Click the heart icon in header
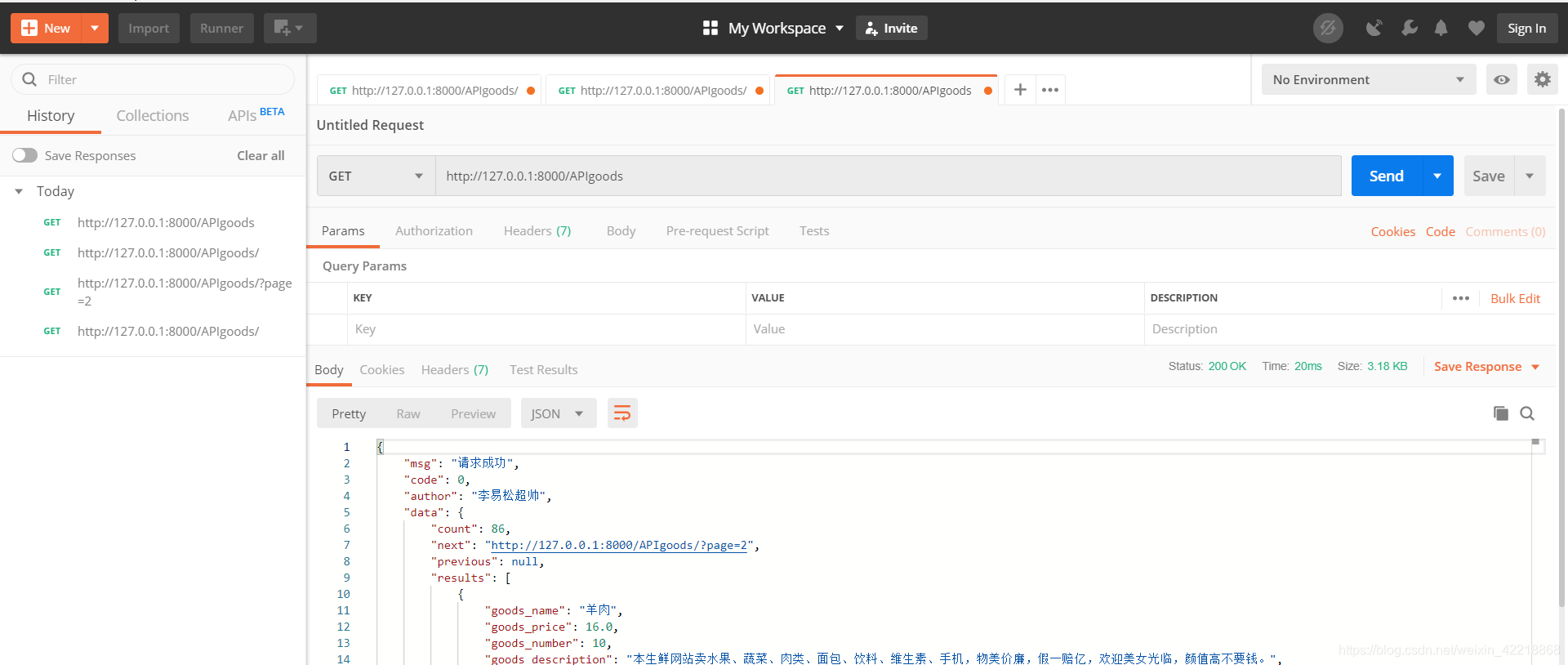This screenshot has width=1568, height=665. [x=1477, y=29]
